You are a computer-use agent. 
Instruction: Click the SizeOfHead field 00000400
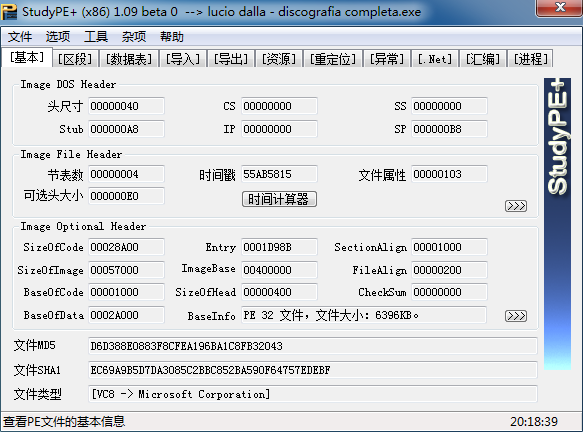point(279,292)
